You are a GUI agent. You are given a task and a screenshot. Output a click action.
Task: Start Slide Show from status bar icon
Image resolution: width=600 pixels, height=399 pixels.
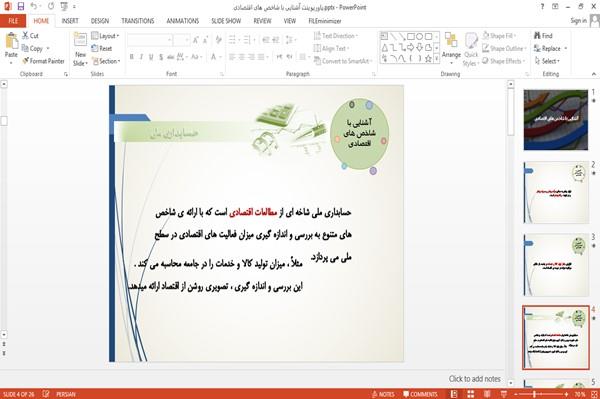(x=504, y=394)
